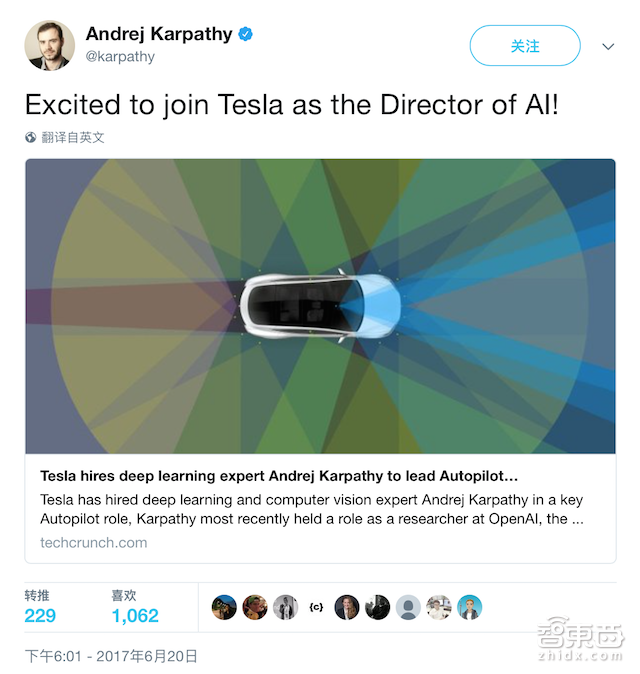
Task: Click the 关注 follow button
Action: pyautogui.click(x=525, y=46)
